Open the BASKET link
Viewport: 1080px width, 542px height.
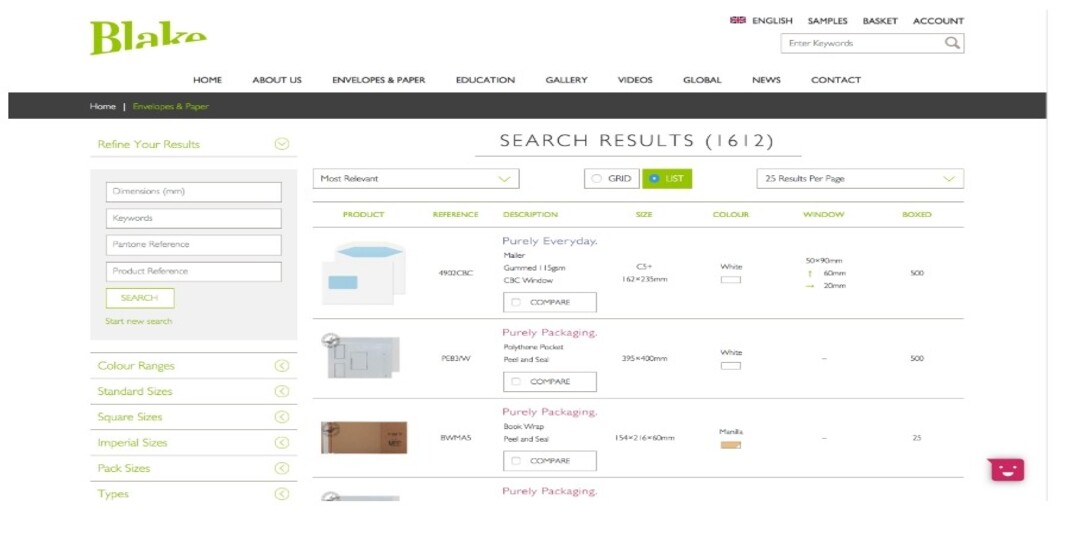pyautogui.click(x=880, y=21)
